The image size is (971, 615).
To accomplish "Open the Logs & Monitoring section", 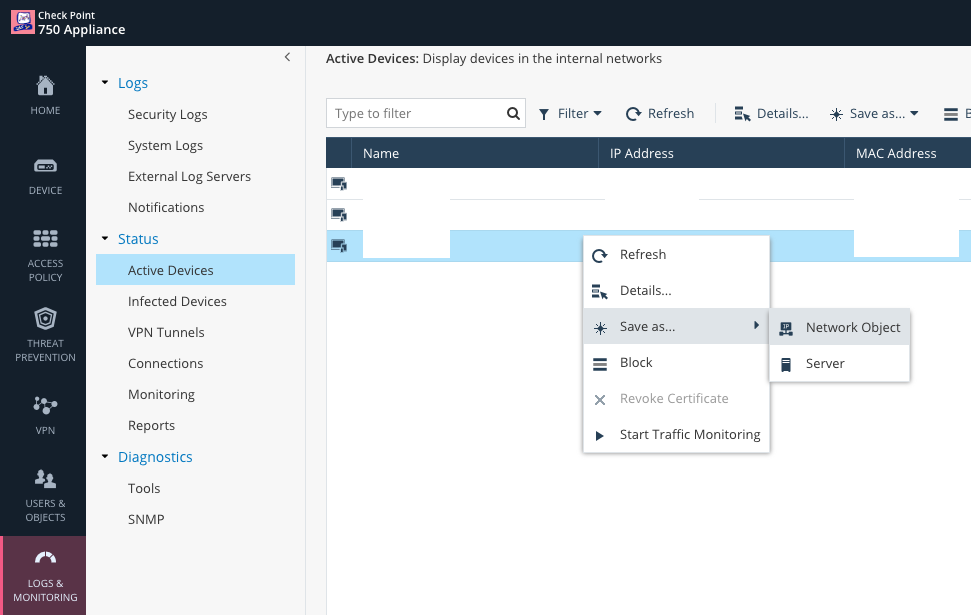I will tap(45, 575).
